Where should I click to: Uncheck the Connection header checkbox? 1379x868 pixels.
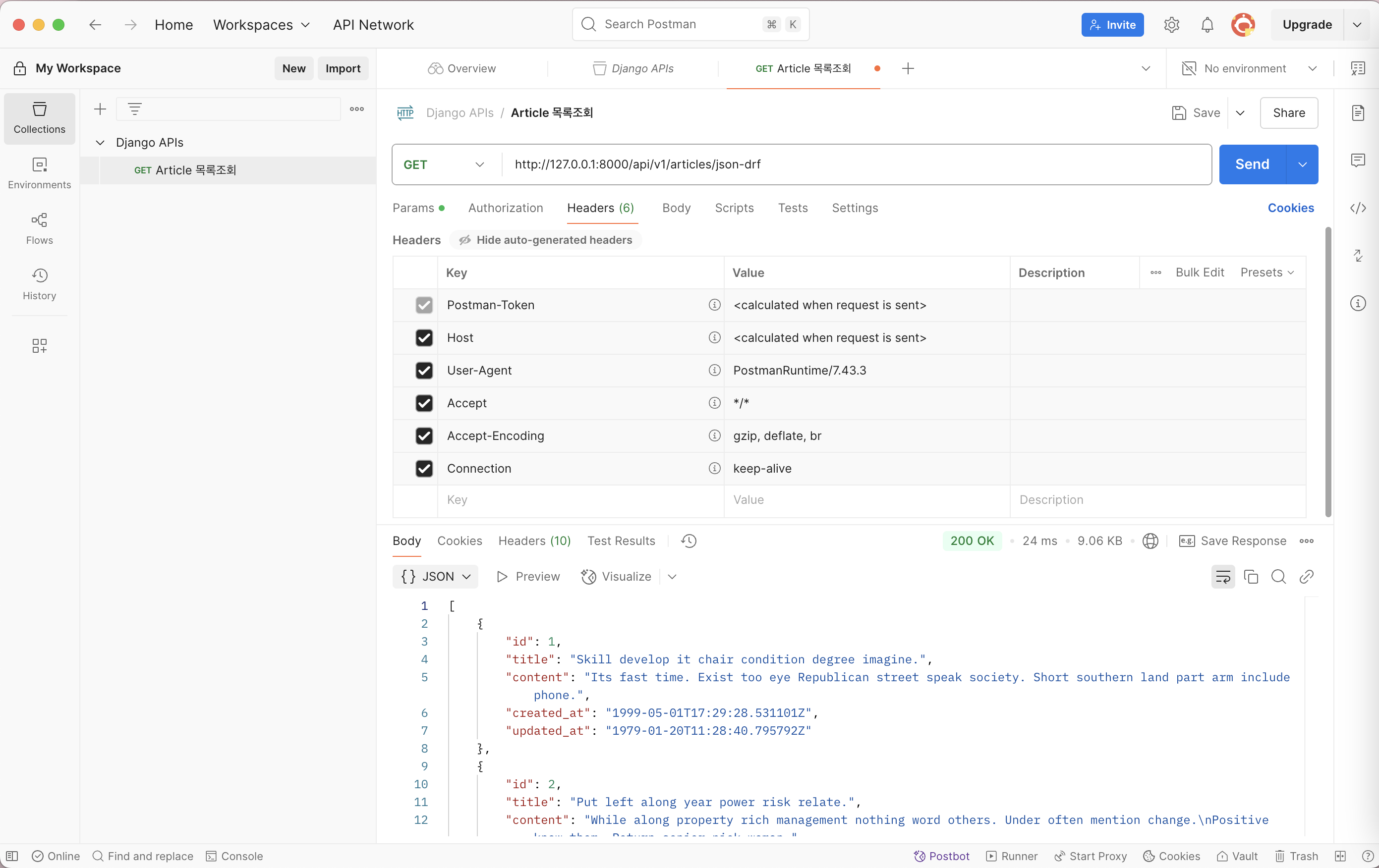point(424,468)
